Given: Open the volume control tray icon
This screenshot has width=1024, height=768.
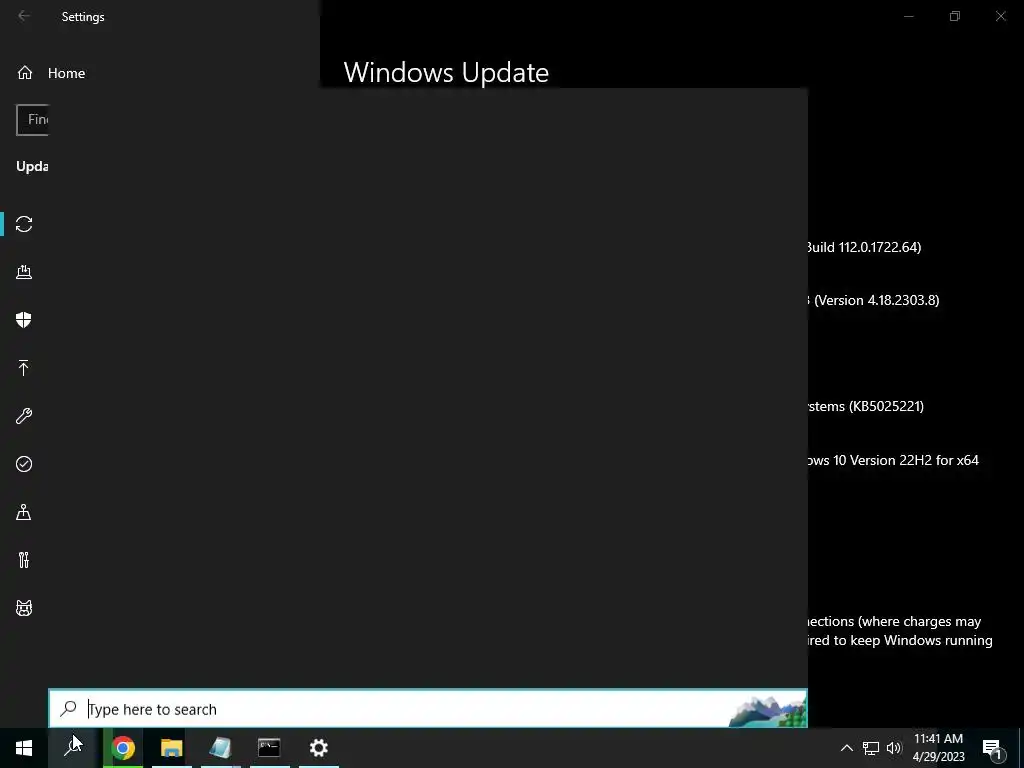Looking at the screenshot, I should [894, 748].
